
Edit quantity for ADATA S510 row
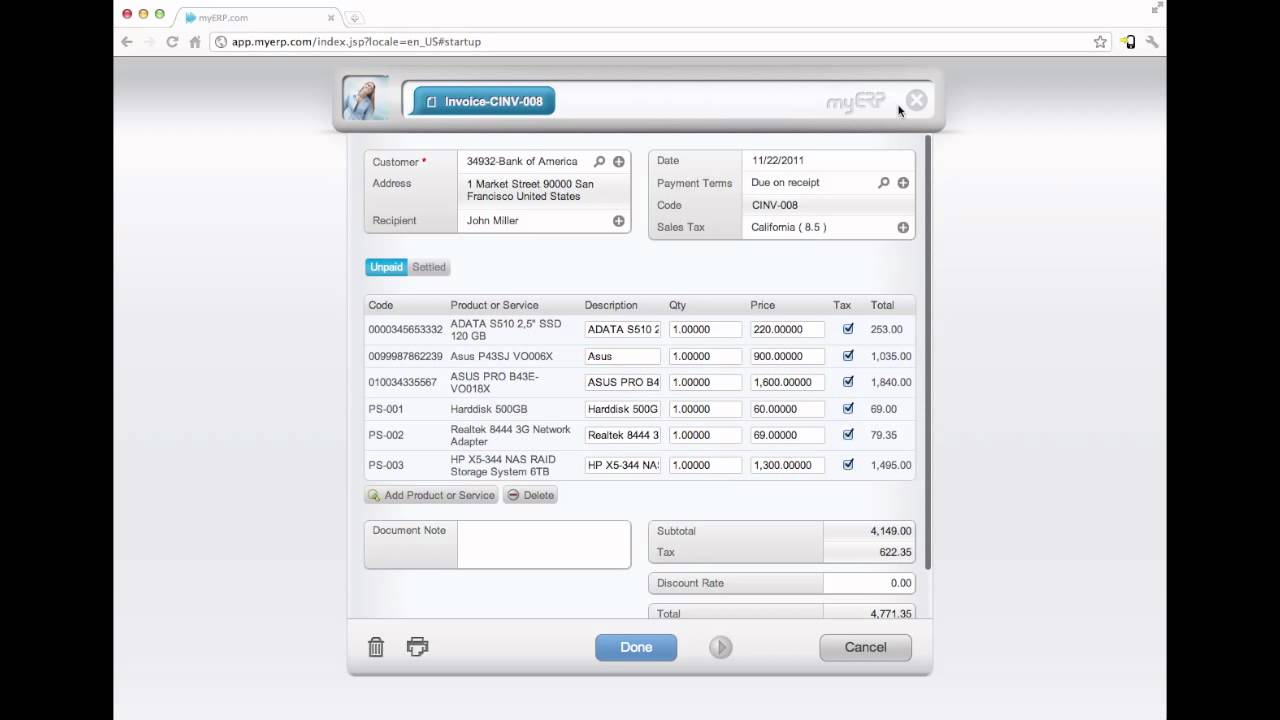tap(706, 329)
